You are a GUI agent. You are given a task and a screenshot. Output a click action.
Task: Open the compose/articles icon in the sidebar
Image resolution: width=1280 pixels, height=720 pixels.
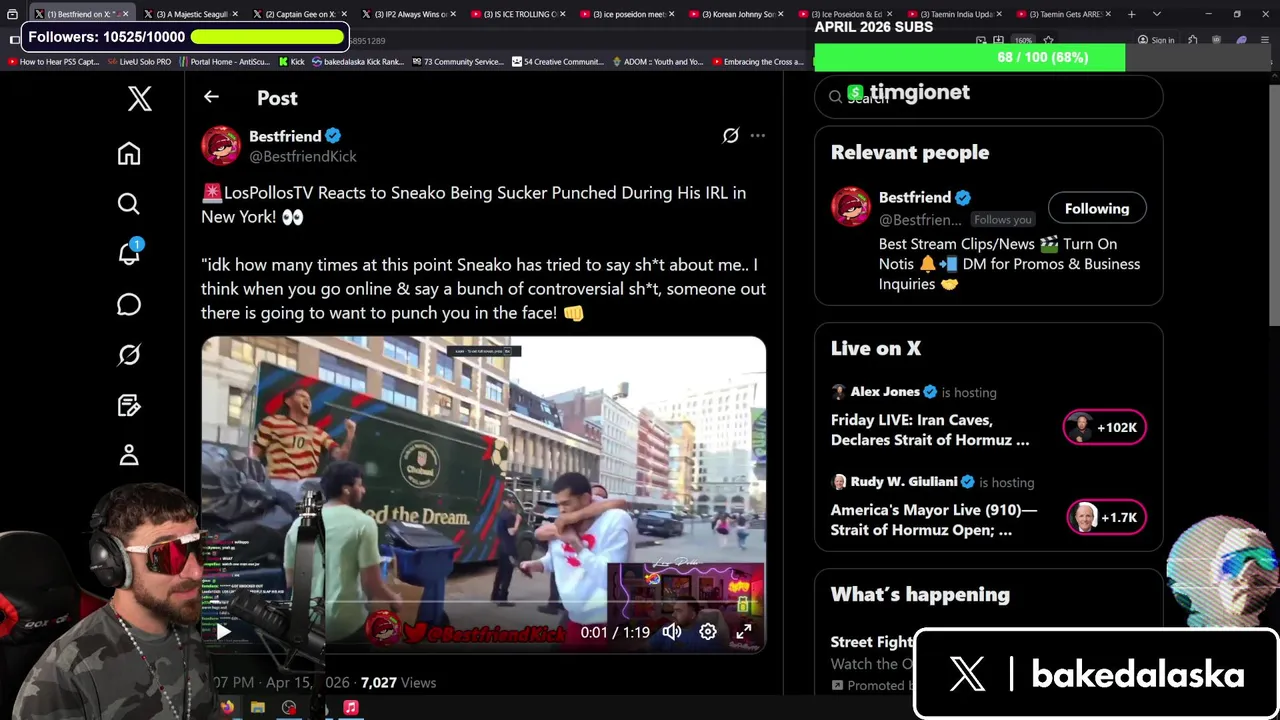coord(129,405)
